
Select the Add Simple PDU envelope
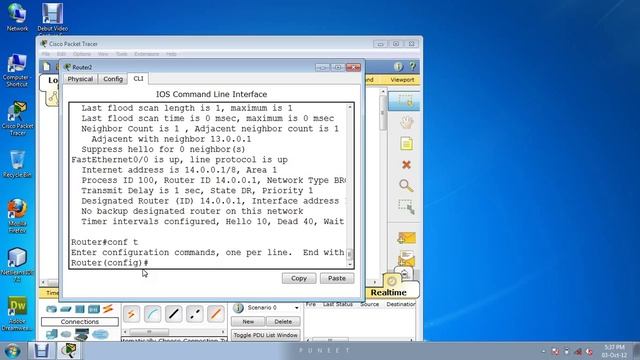(407, 238)
